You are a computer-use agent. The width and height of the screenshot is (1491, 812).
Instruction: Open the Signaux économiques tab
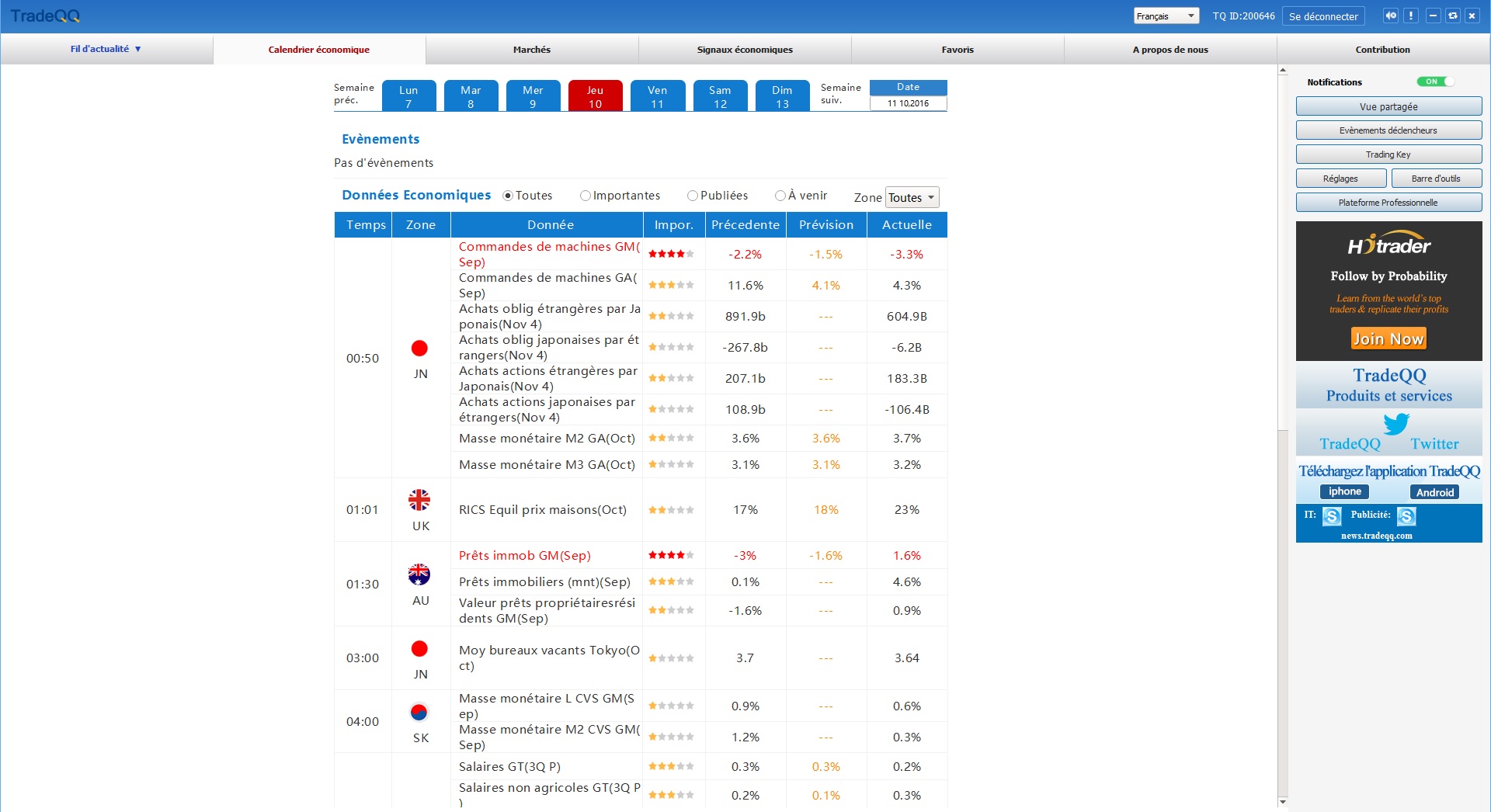click(x=745, y=50)
